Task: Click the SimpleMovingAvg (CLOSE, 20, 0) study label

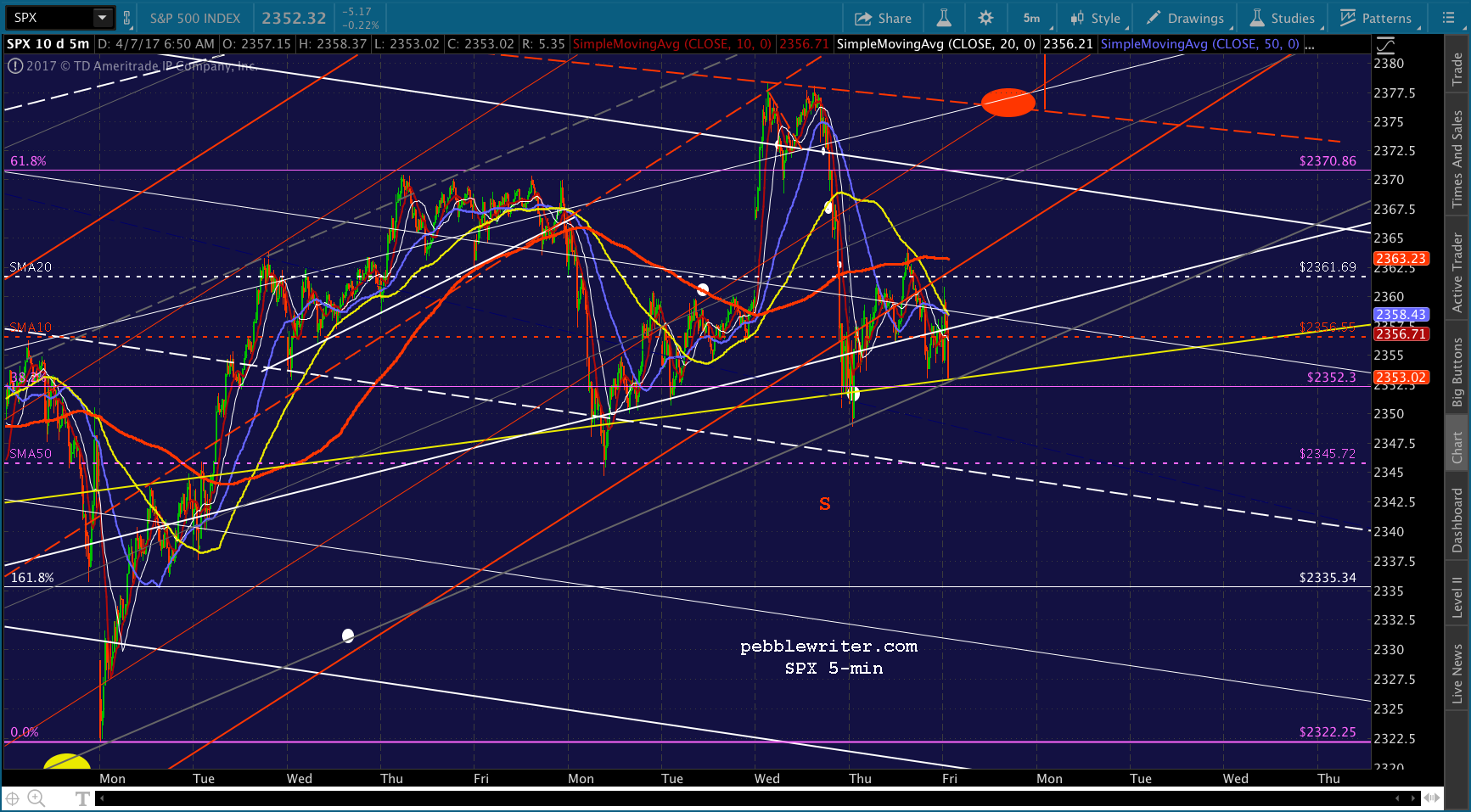Action: tap(935, 44)
